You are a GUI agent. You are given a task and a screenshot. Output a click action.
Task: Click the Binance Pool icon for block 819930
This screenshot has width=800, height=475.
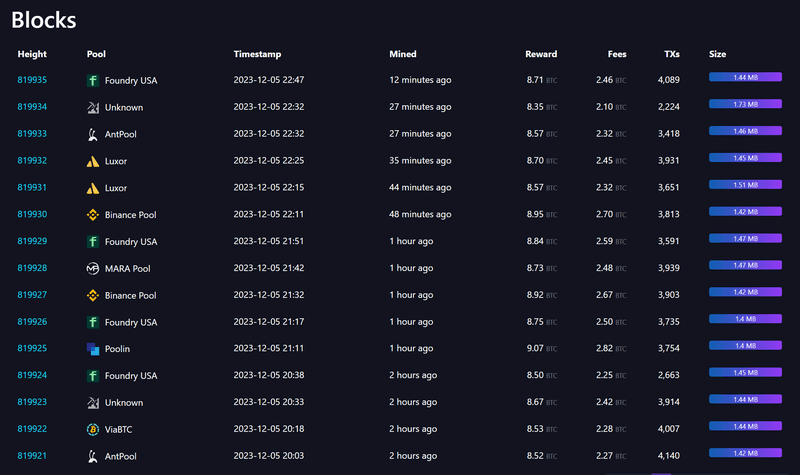tap(93, 214)
